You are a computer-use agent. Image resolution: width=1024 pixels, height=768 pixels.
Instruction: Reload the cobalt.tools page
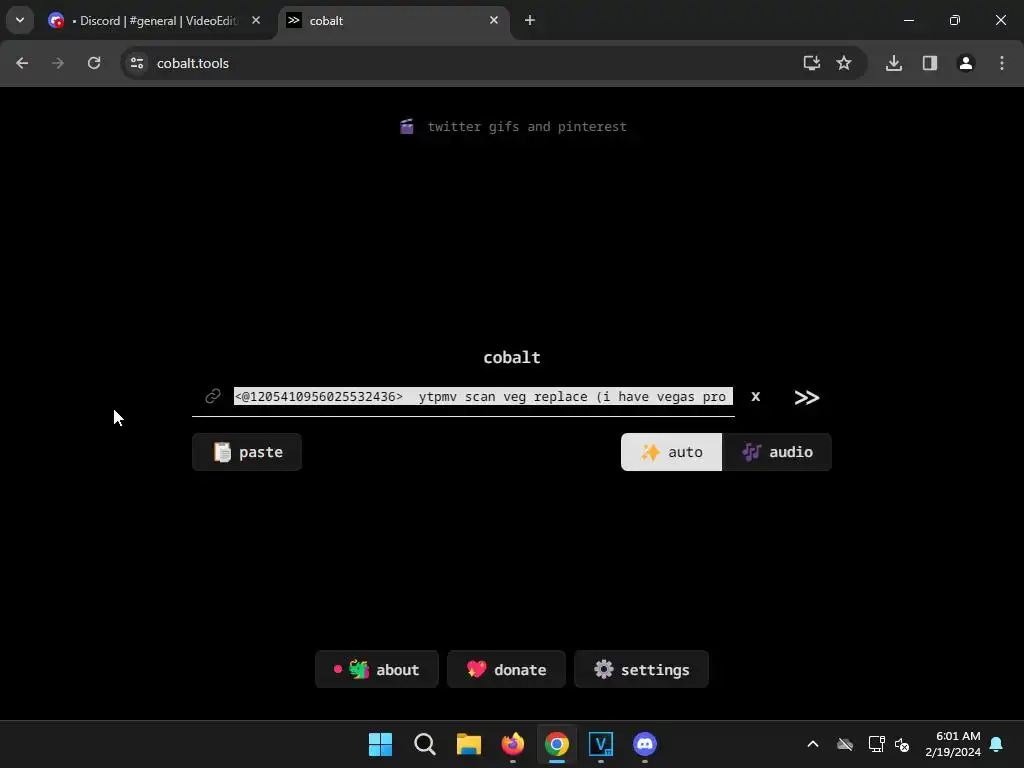(x=94, y=63)
